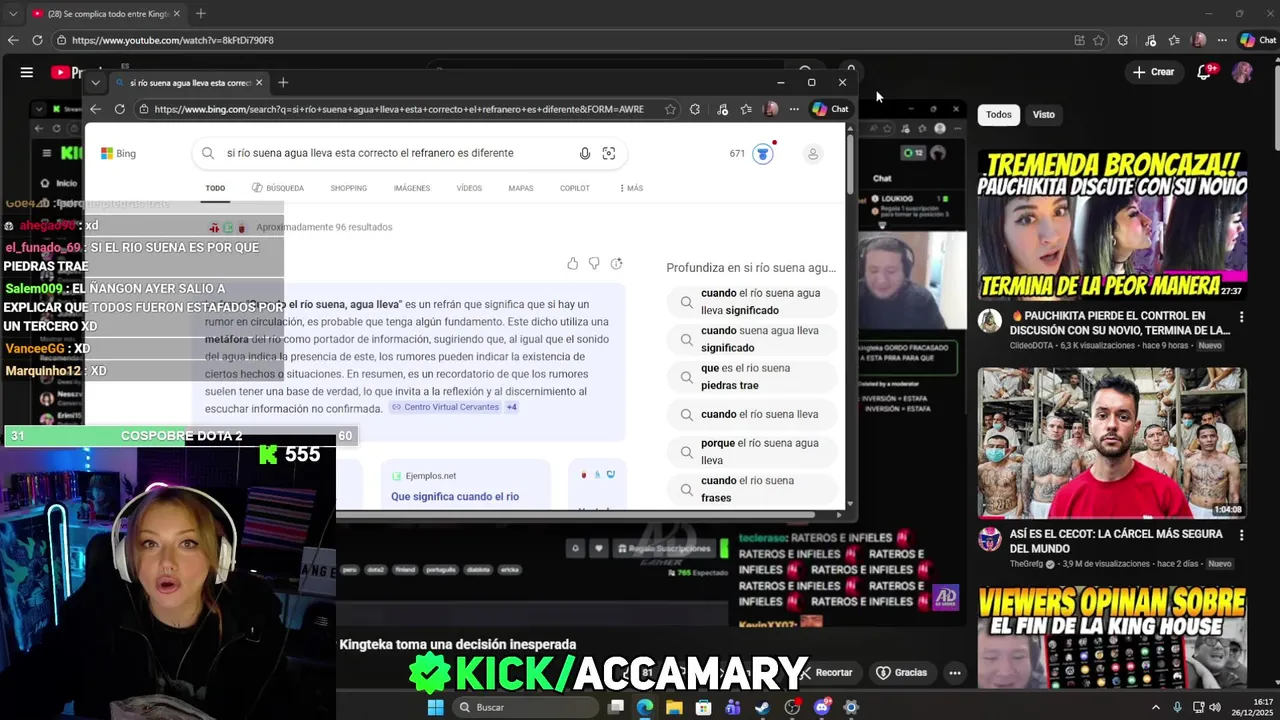Image resolution: width=1280 pixels, height=720 pixels.
Task: Open the Windows Start menu
Action: coord(435,707)
